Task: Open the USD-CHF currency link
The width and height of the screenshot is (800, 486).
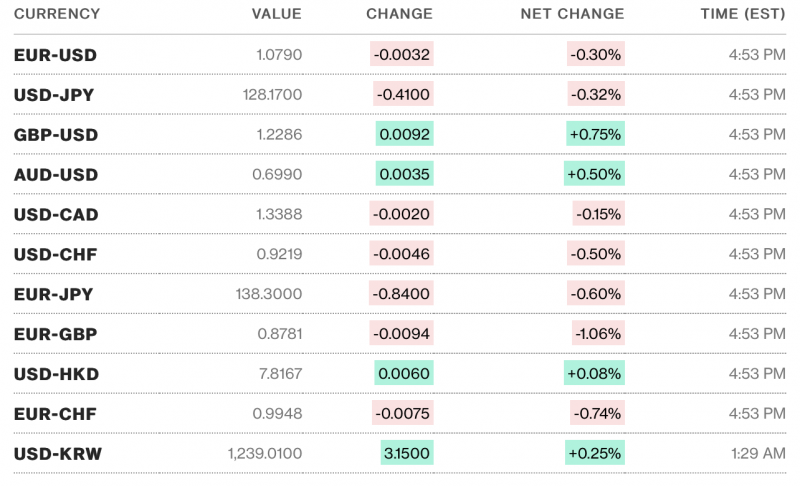Action: pos(55,254)
